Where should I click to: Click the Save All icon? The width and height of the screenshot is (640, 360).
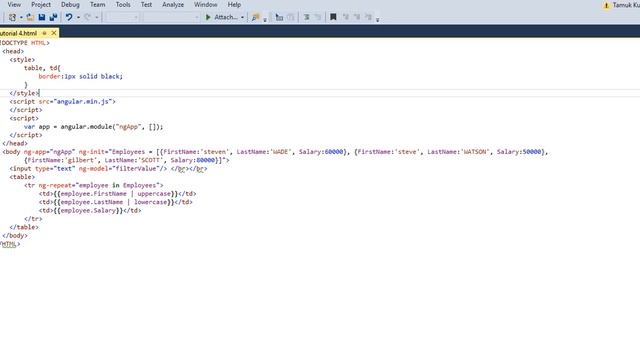[53, 17]
